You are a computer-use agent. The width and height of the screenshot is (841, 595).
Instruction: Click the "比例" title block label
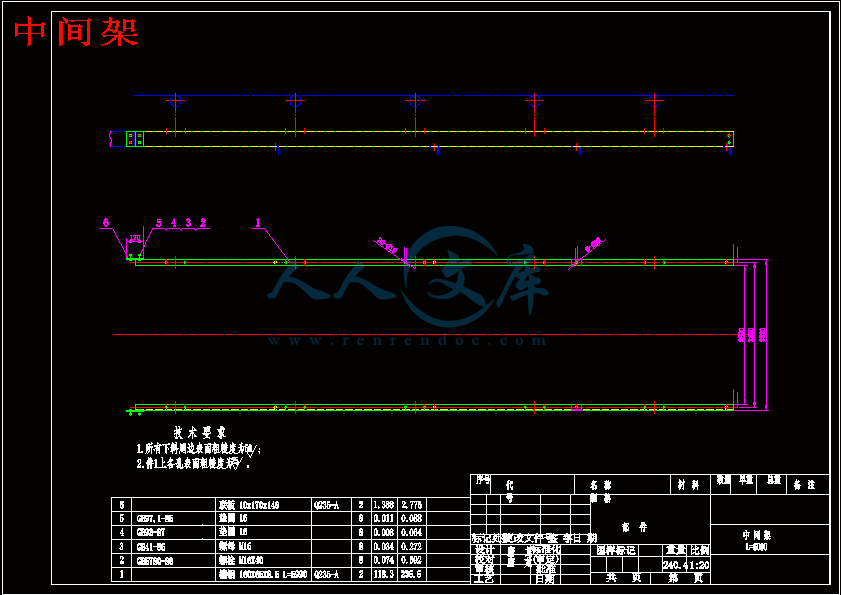[x=700, y=550]
